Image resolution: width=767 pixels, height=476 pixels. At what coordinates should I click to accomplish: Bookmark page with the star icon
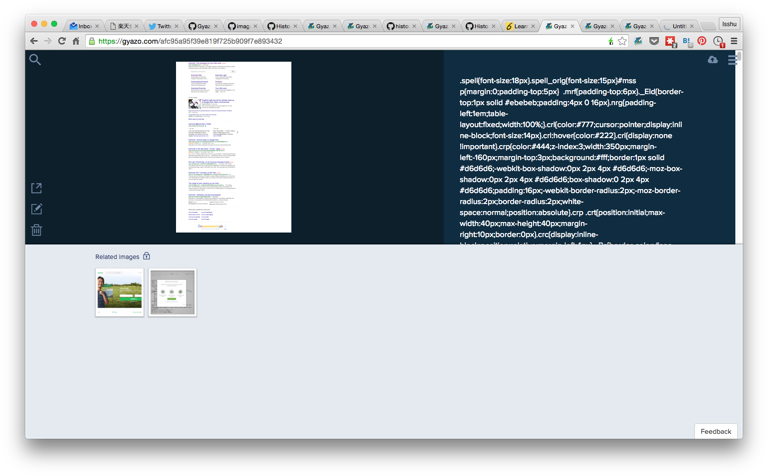pos(622,41)
